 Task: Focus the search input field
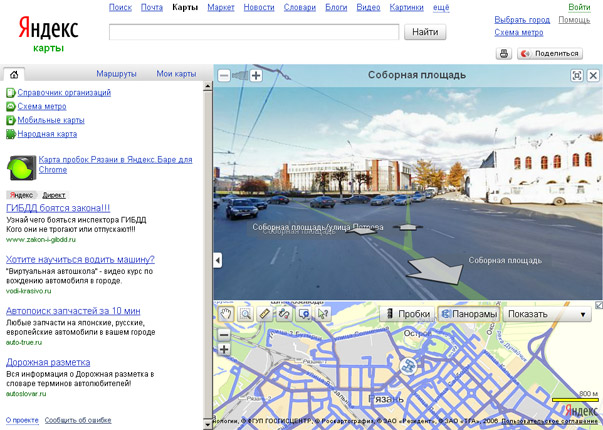(x=254, y=32)
